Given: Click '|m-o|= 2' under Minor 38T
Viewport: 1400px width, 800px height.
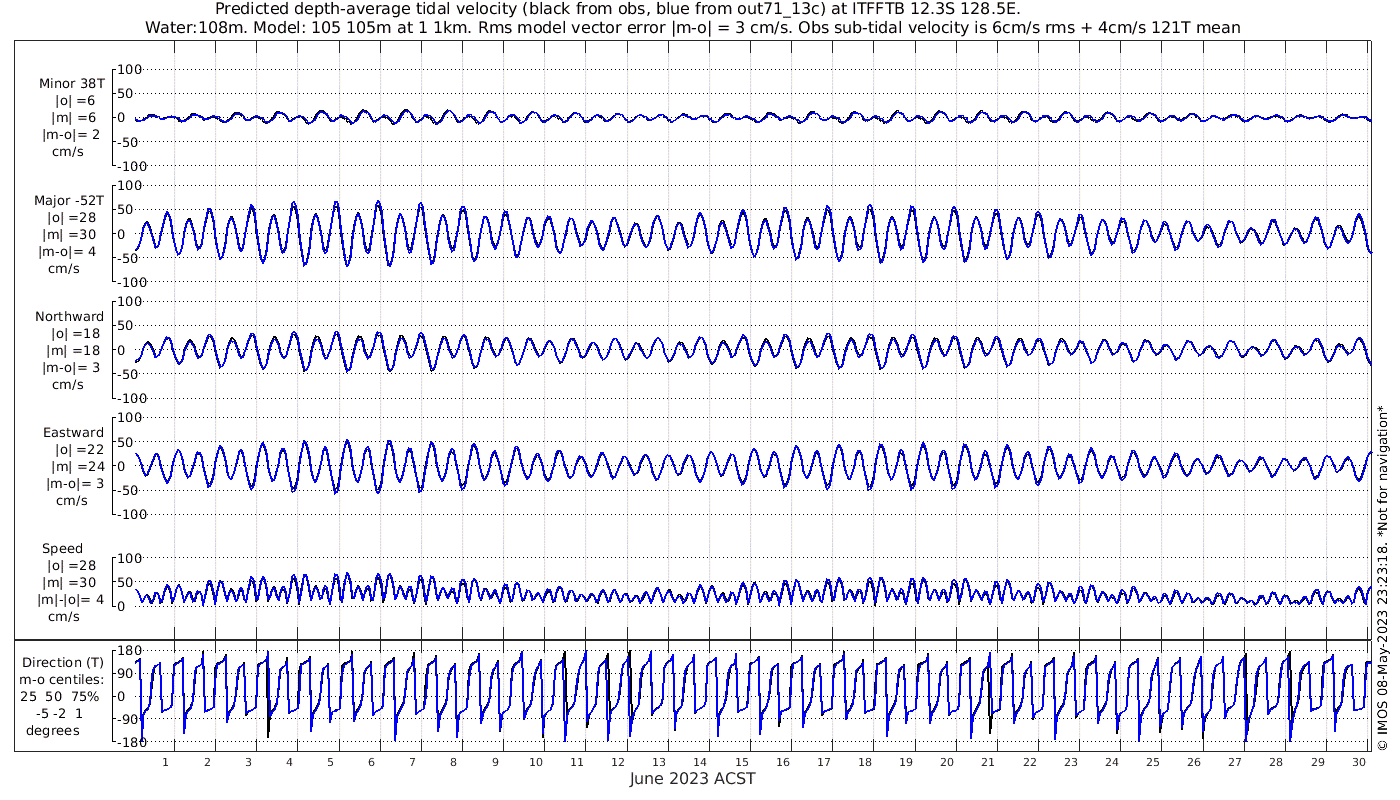Looking at the screenshot, I should (x=69, y=135).
